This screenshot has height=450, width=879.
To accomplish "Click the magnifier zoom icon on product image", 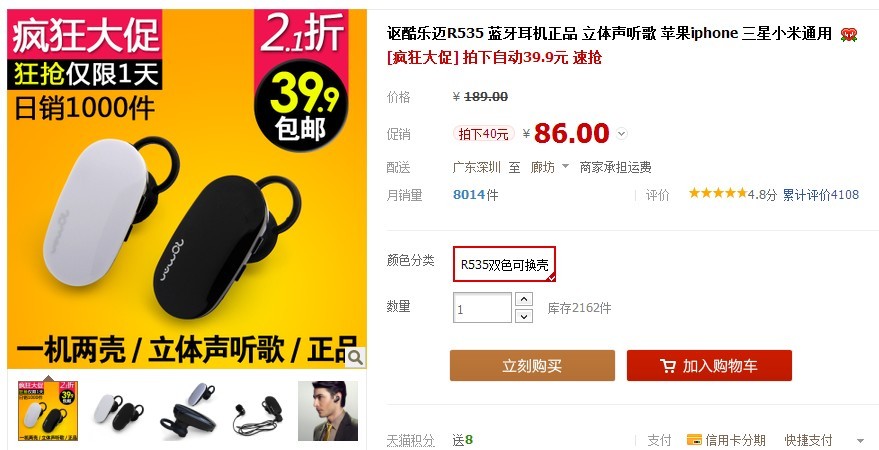I will (355, 357).
